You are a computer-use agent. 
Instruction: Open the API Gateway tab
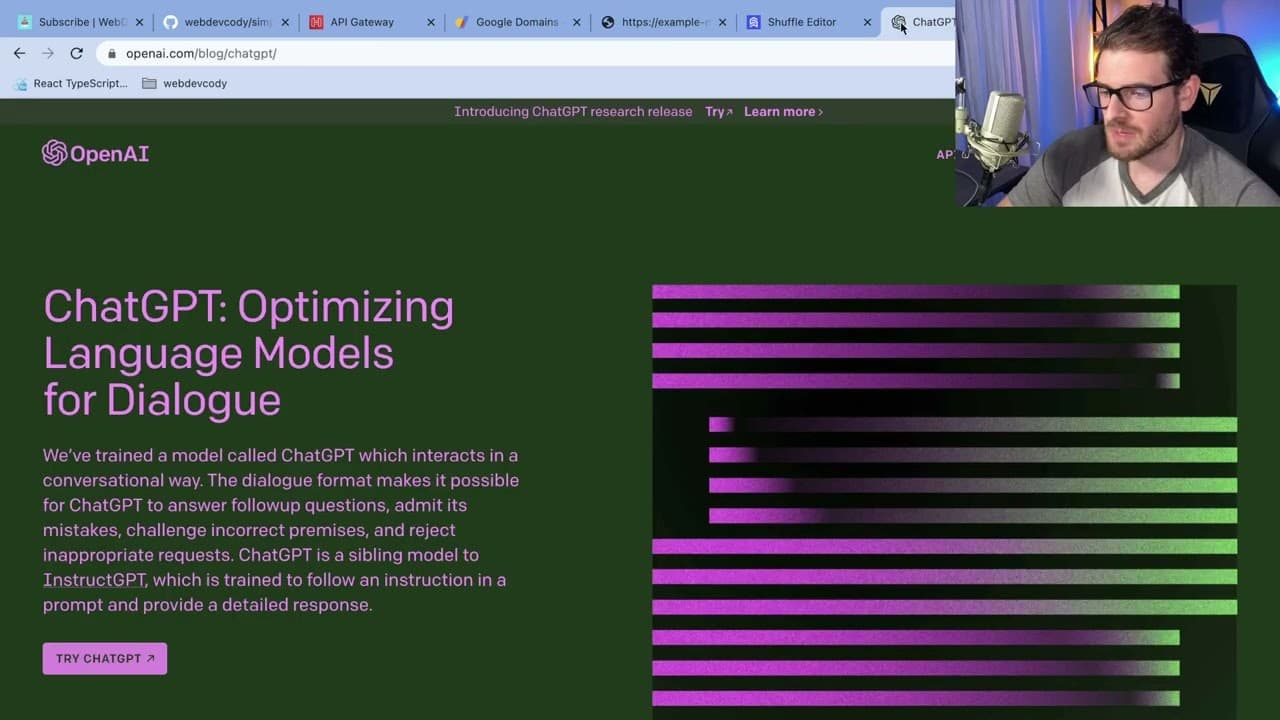[x=371, y=22]
